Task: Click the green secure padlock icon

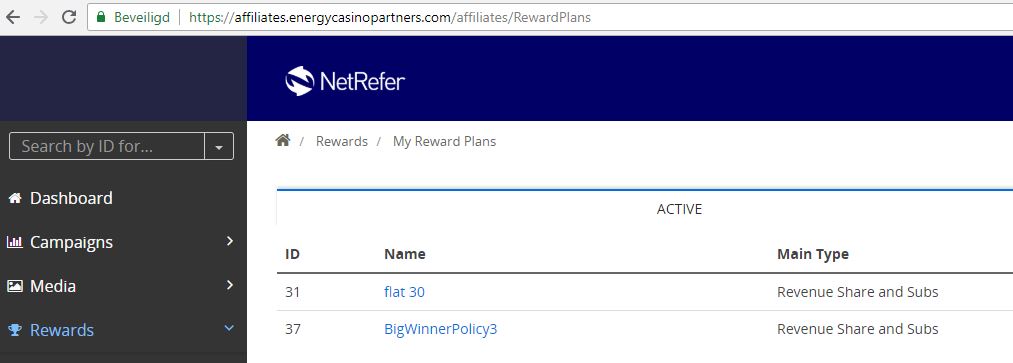Action: (100, 17)
